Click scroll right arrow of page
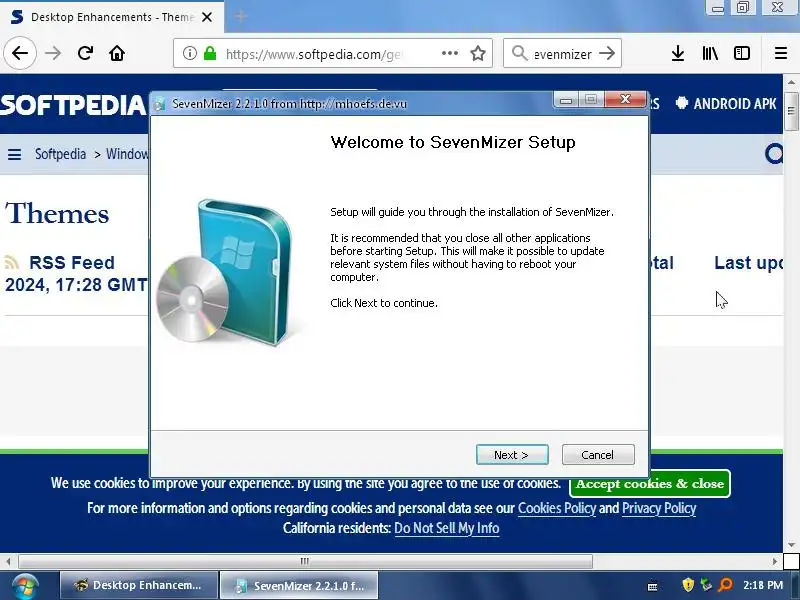Viewport: 800px width, 600px height. coord(774,562)
